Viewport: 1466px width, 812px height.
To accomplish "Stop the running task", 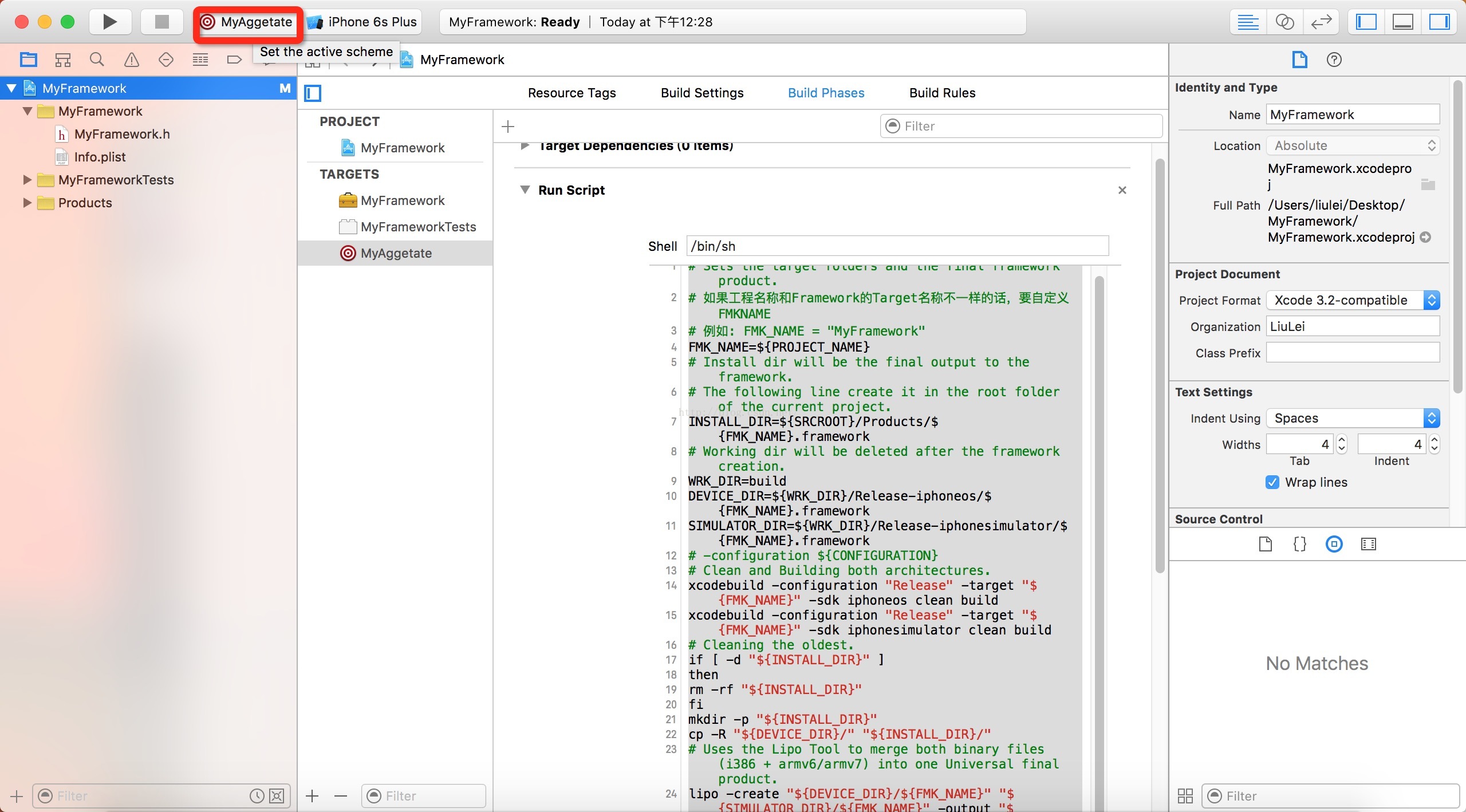I will (x=162, y=22).
